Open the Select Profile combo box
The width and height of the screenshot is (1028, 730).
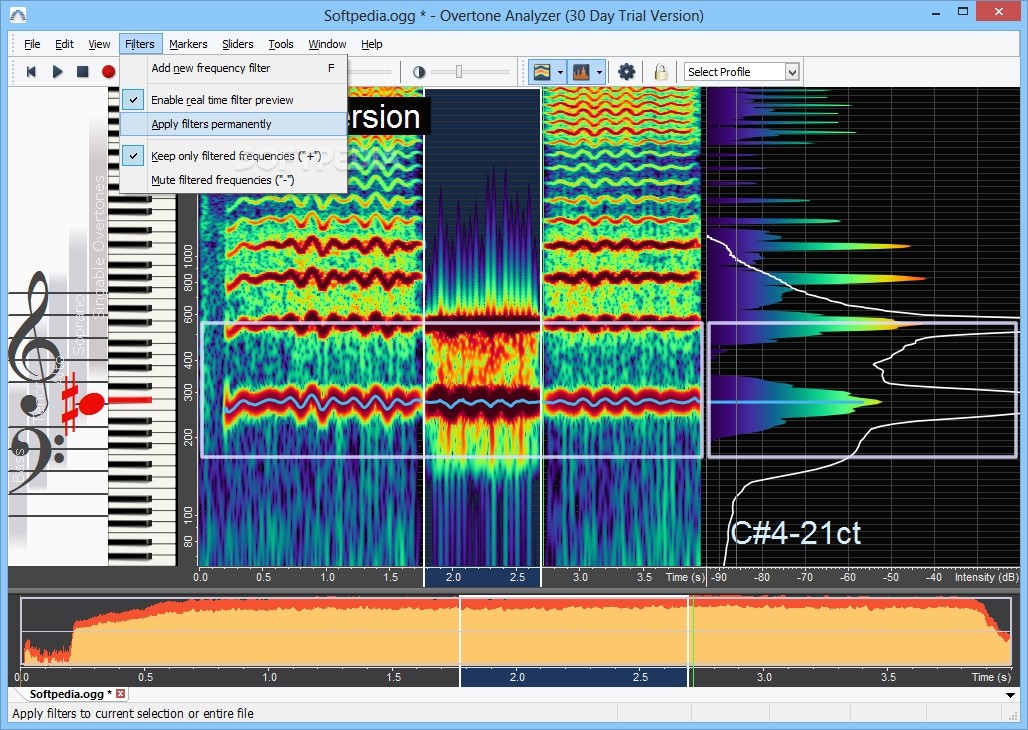[741, 71]
